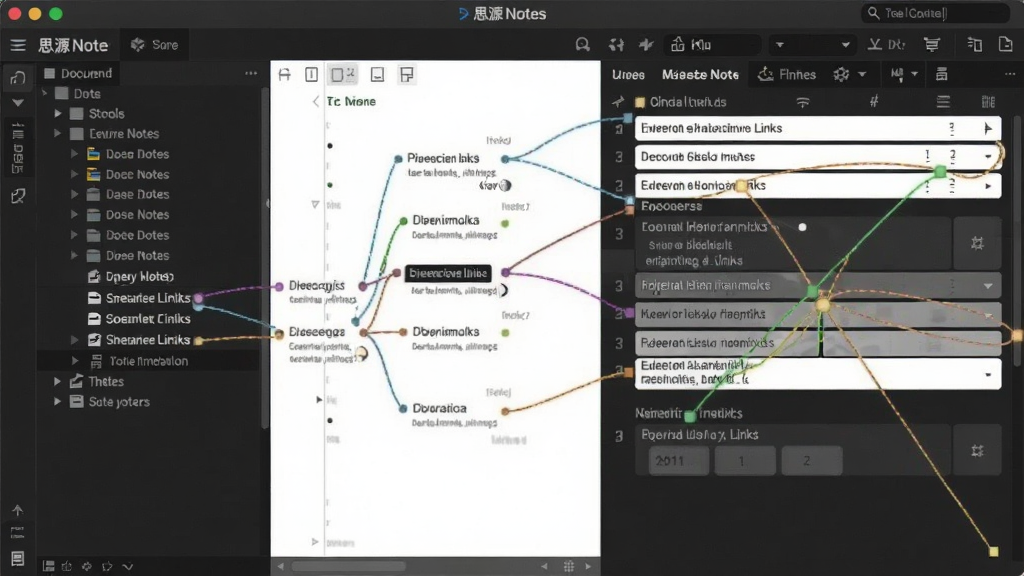Open the Foljetral dropdown arrow
The height and width of the screenshot is (576, 1024).
click(x=988, y=286)
